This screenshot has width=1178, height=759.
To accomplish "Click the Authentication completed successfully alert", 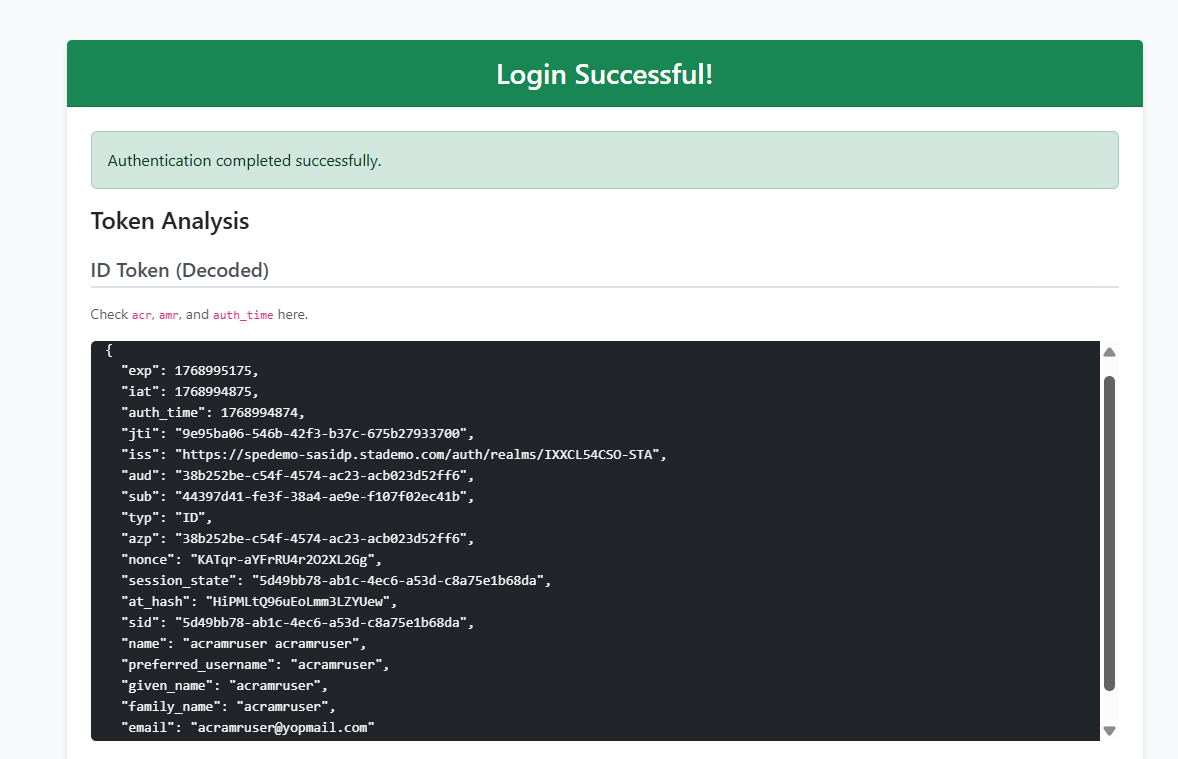I will [x=604, y=160].
